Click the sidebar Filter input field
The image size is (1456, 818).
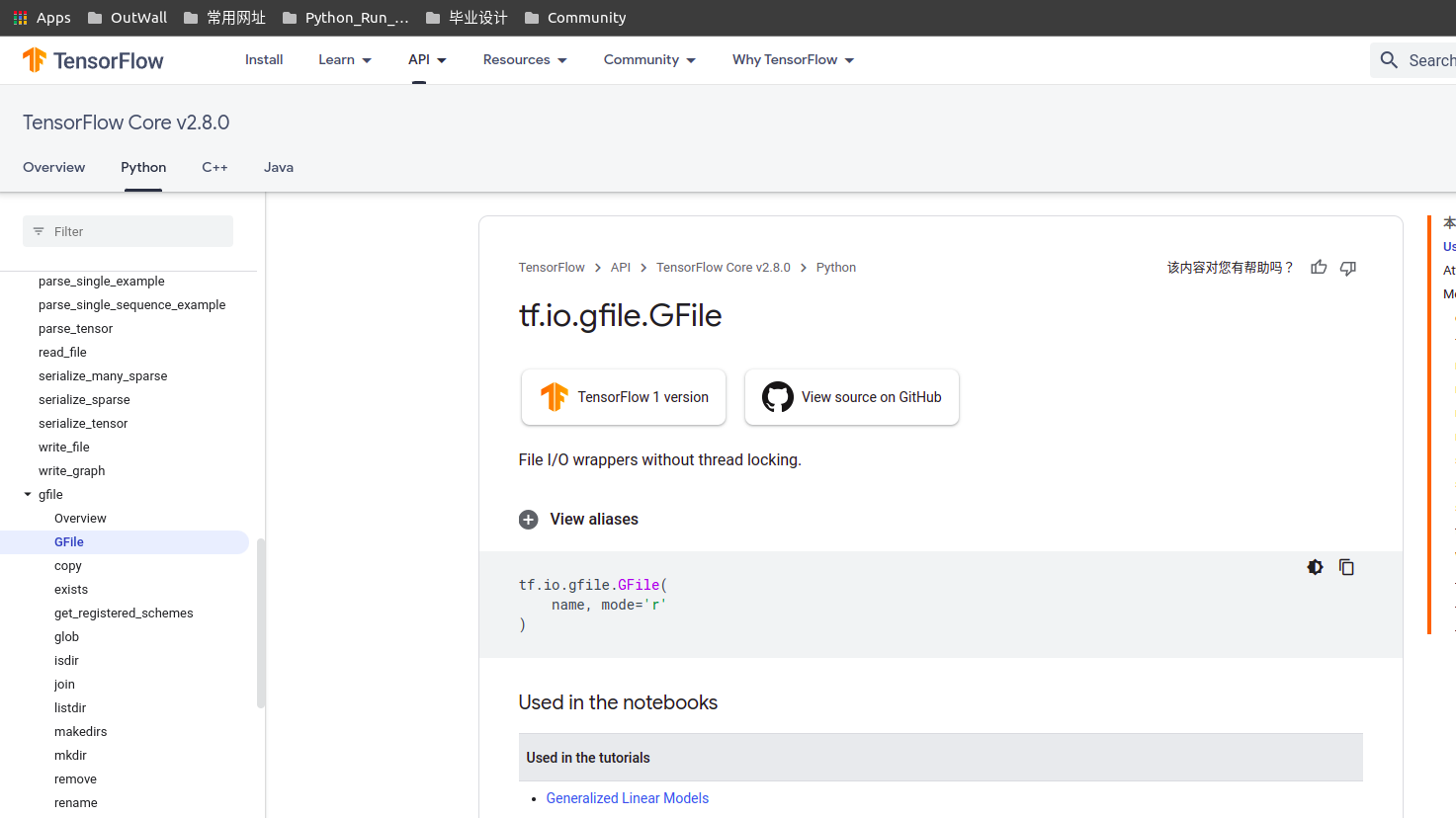tap(128, 231)
